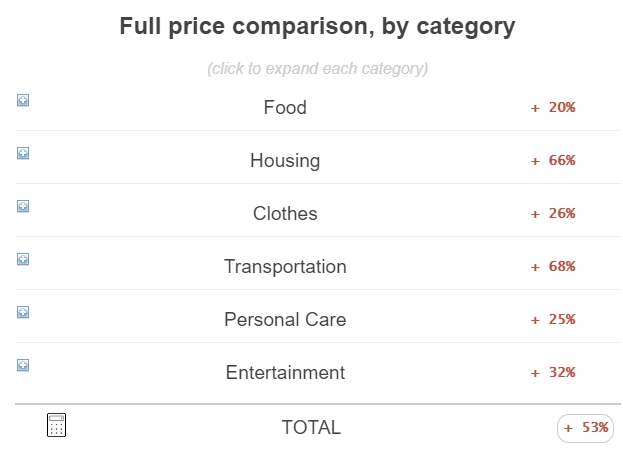Click the 'Full price comparison, by category' heading
Screen dimensions: 623x456
317,27
